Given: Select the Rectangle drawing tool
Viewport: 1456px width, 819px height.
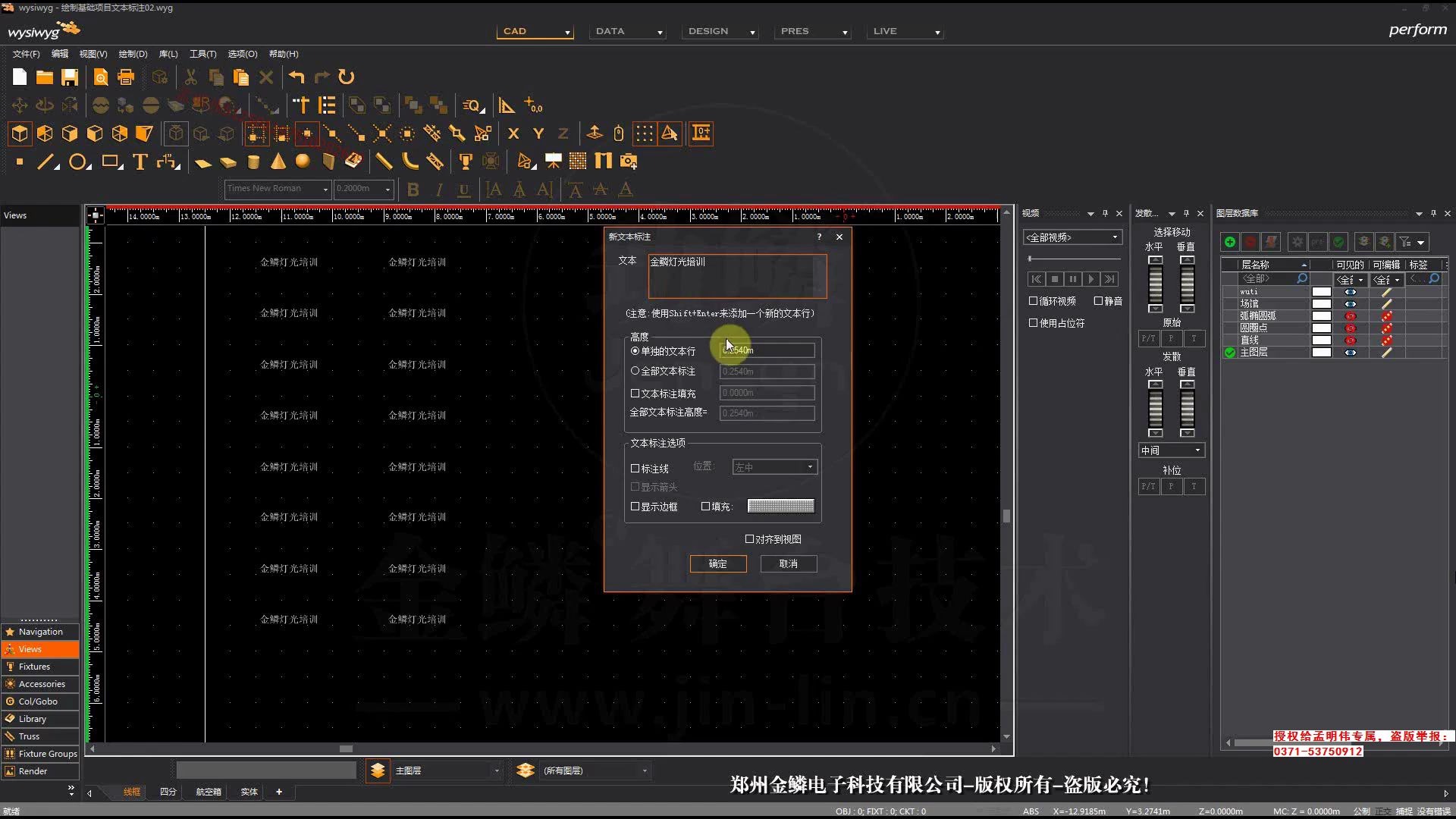Looking at the screenshot, I should 110,161.
